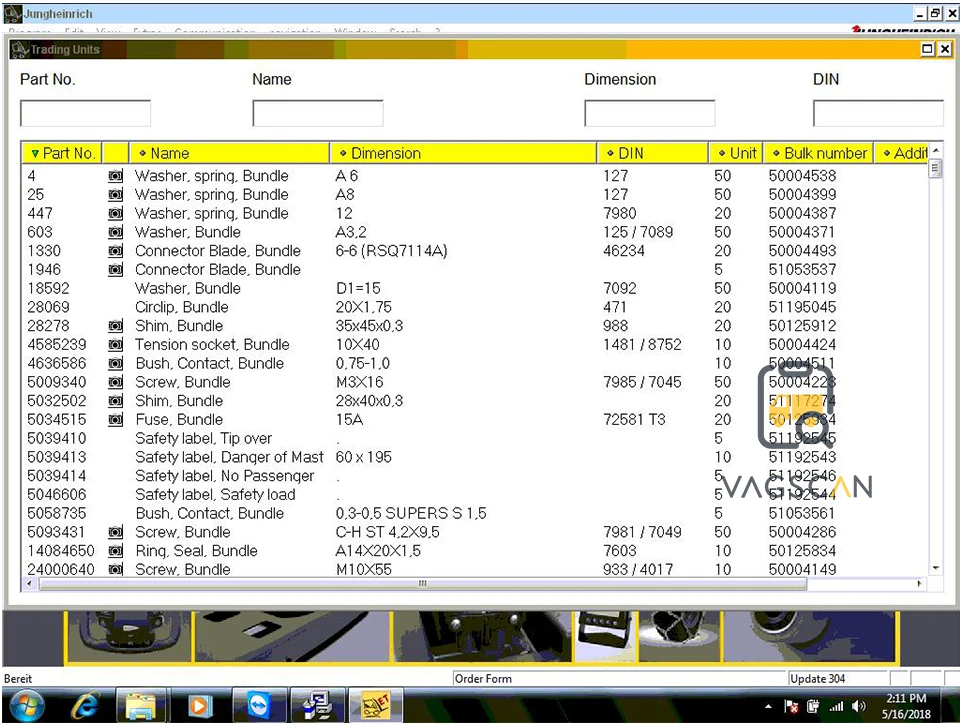Select Safety label, Danger of Mast entry

[229, 457]
